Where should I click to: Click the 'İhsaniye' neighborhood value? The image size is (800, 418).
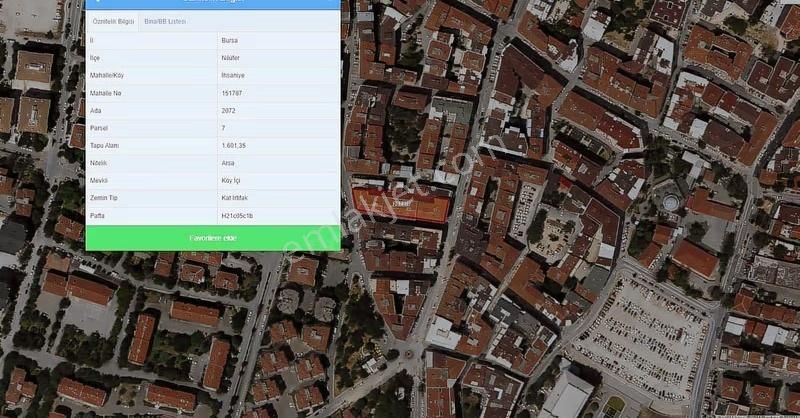233,76
